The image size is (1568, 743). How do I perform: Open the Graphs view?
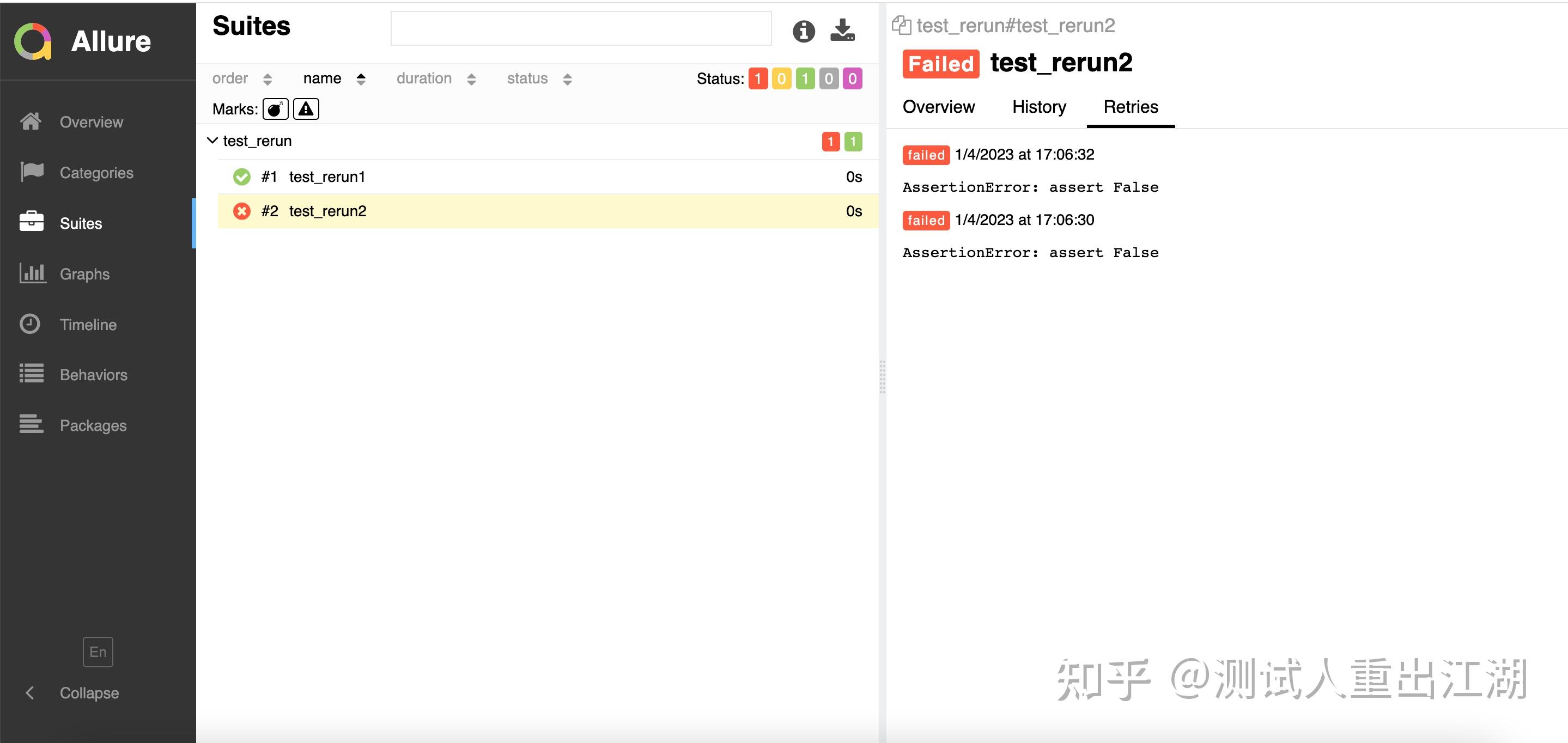[84, 274]
